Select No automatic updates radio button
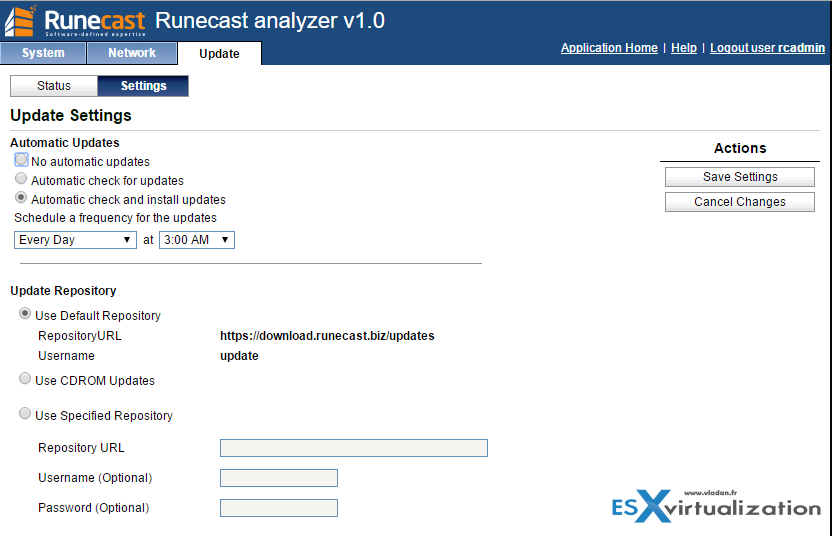The width and height of the screenshot is (832, 536). coord(21,159)
